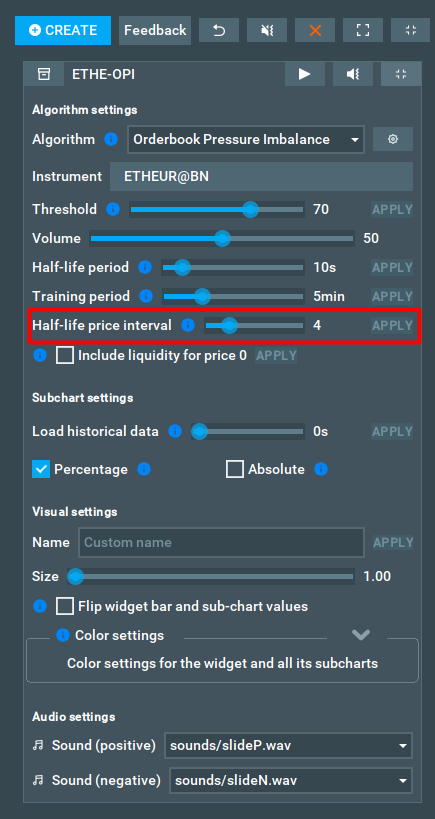Screen dimensions: 435x819
Task: Open Sound (negative) slideN.wav dropdown
Action: click(x=291, y=781)
